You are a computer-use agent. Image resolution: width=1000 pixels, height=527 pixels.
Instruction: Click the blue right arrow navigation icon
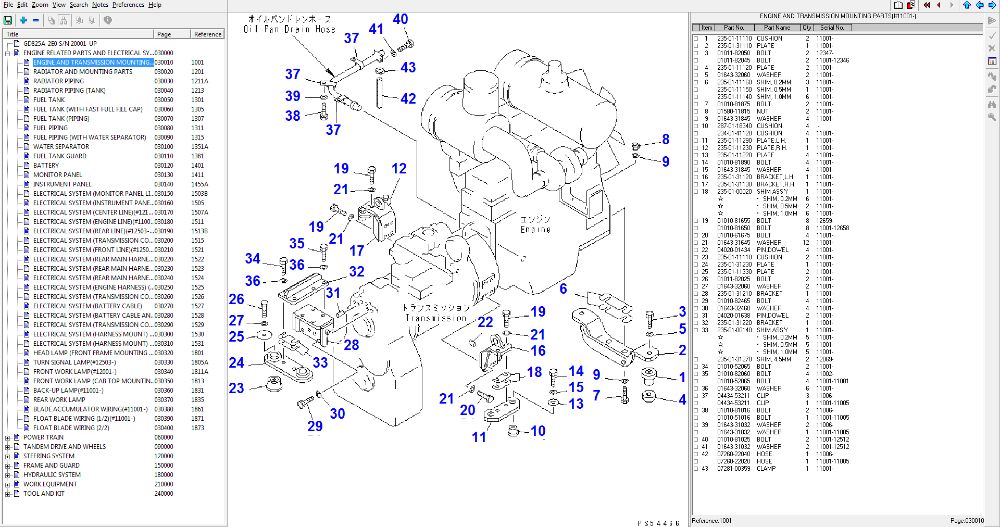point(992,5)
